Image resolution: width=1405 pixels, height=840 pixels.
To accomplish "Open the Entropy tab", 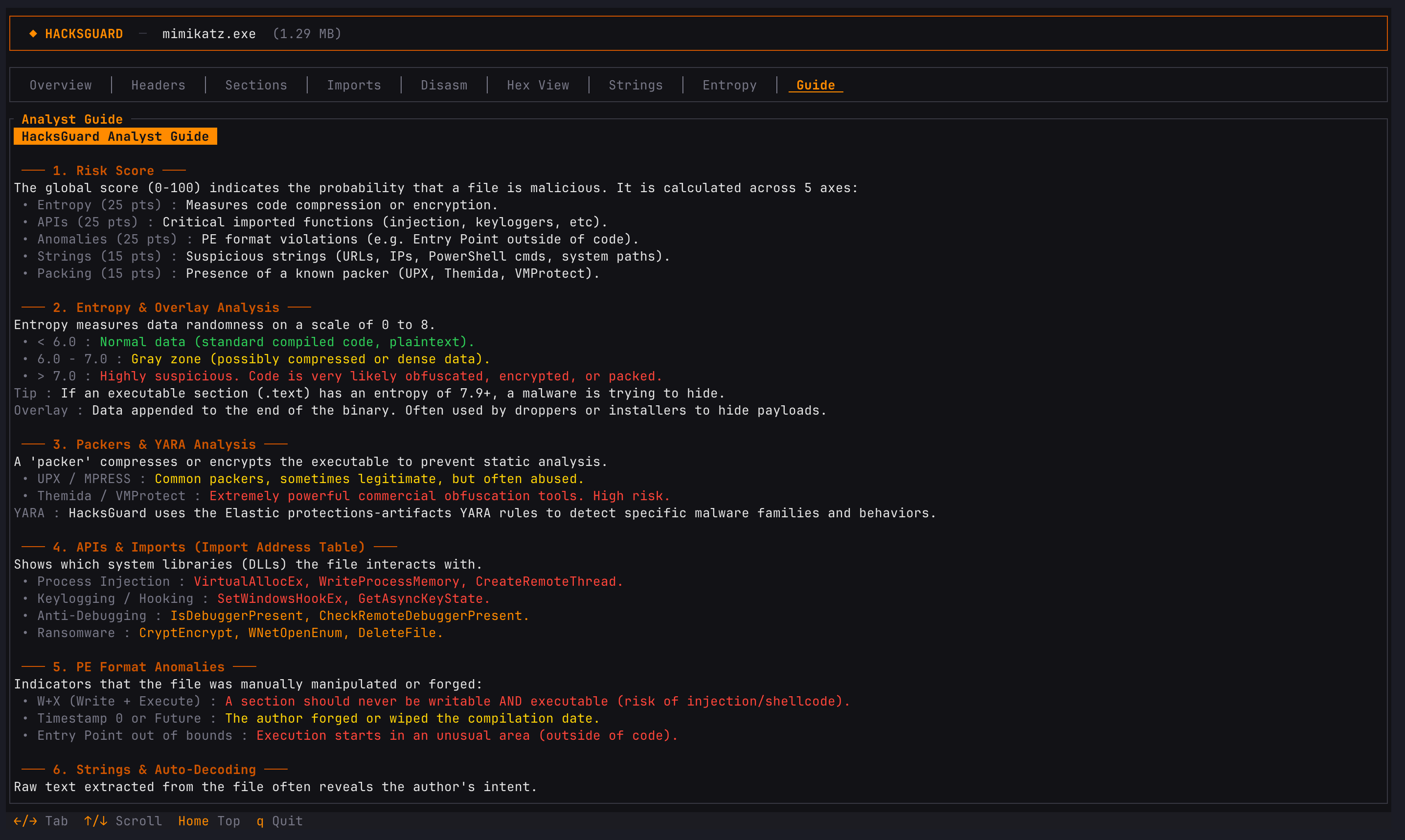I will (x=729, y=85).
